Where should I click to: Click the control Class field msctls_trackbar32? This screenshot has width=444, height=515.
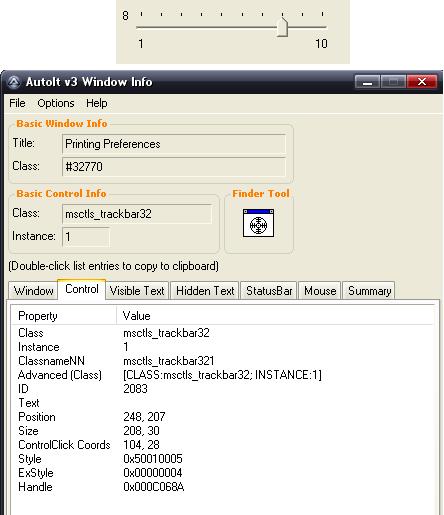point(137,214)
